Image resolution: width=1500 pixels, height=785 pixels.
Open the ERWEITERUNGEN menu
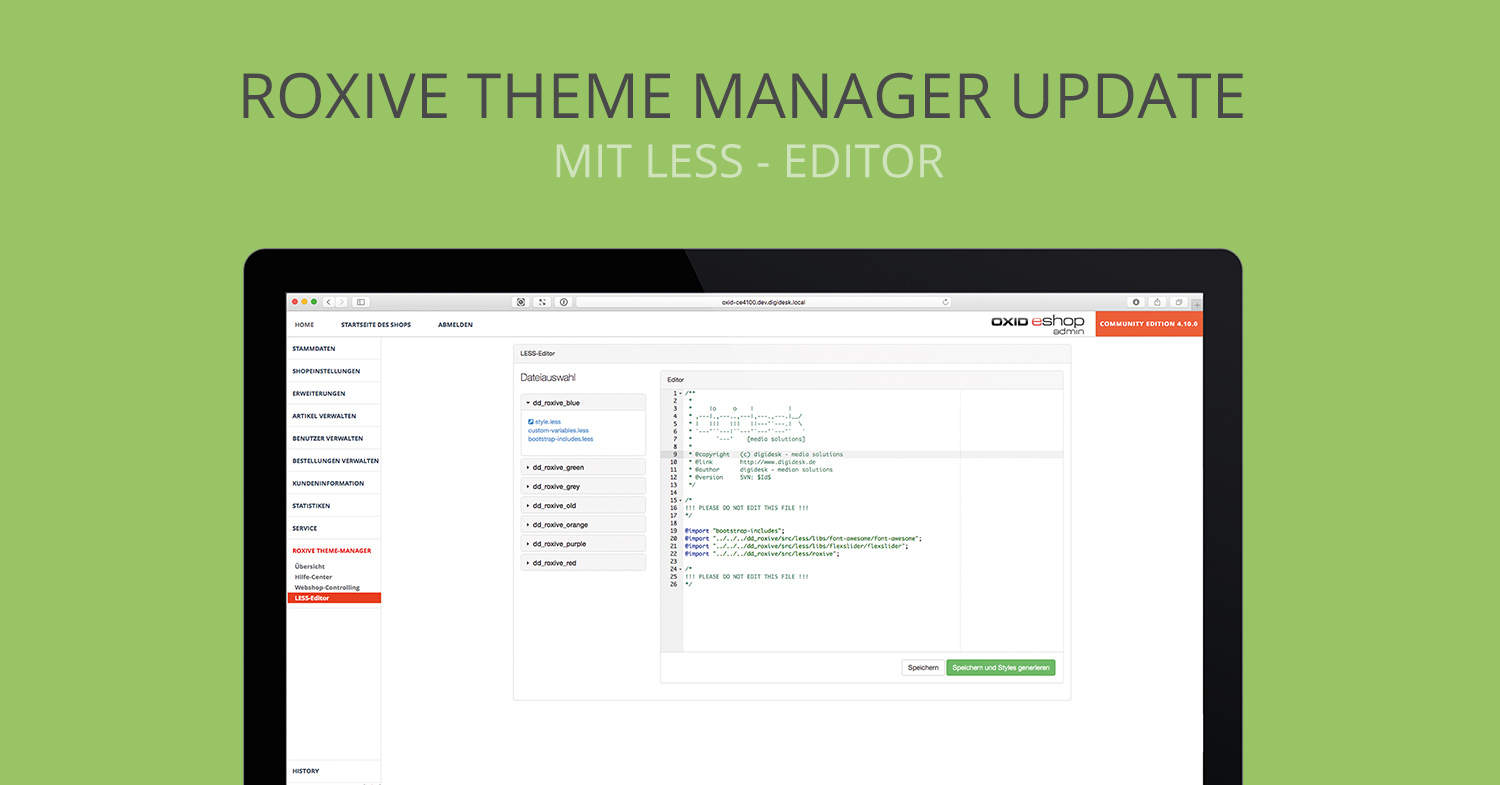(x=333, y=393)
